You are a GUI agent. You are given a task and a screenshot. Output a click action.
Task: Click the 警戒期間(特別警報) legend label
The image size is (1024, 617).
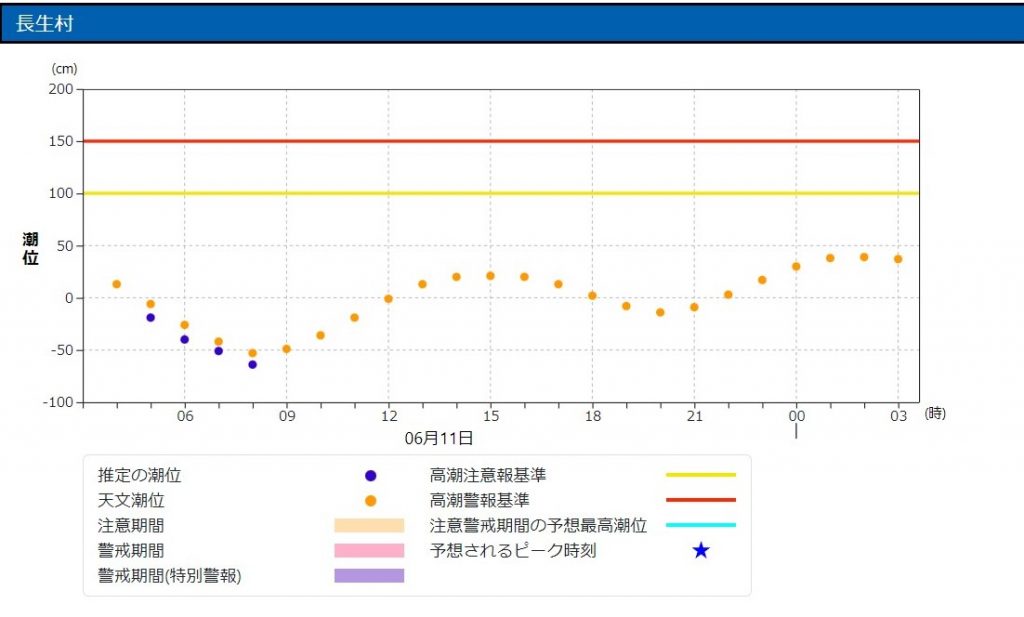click(x=169, y=575)
